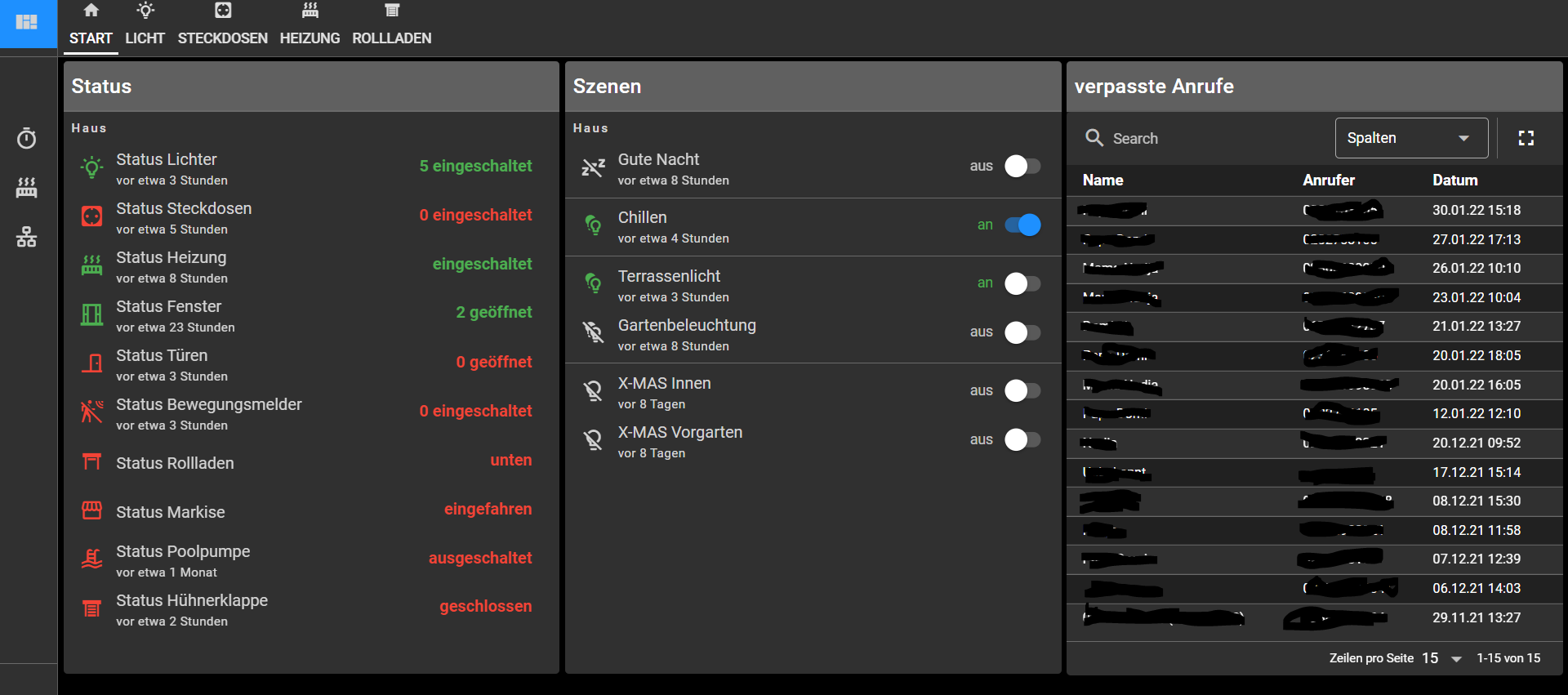
Task: Switch to the HEIZUNG tab
Action: 310,27
